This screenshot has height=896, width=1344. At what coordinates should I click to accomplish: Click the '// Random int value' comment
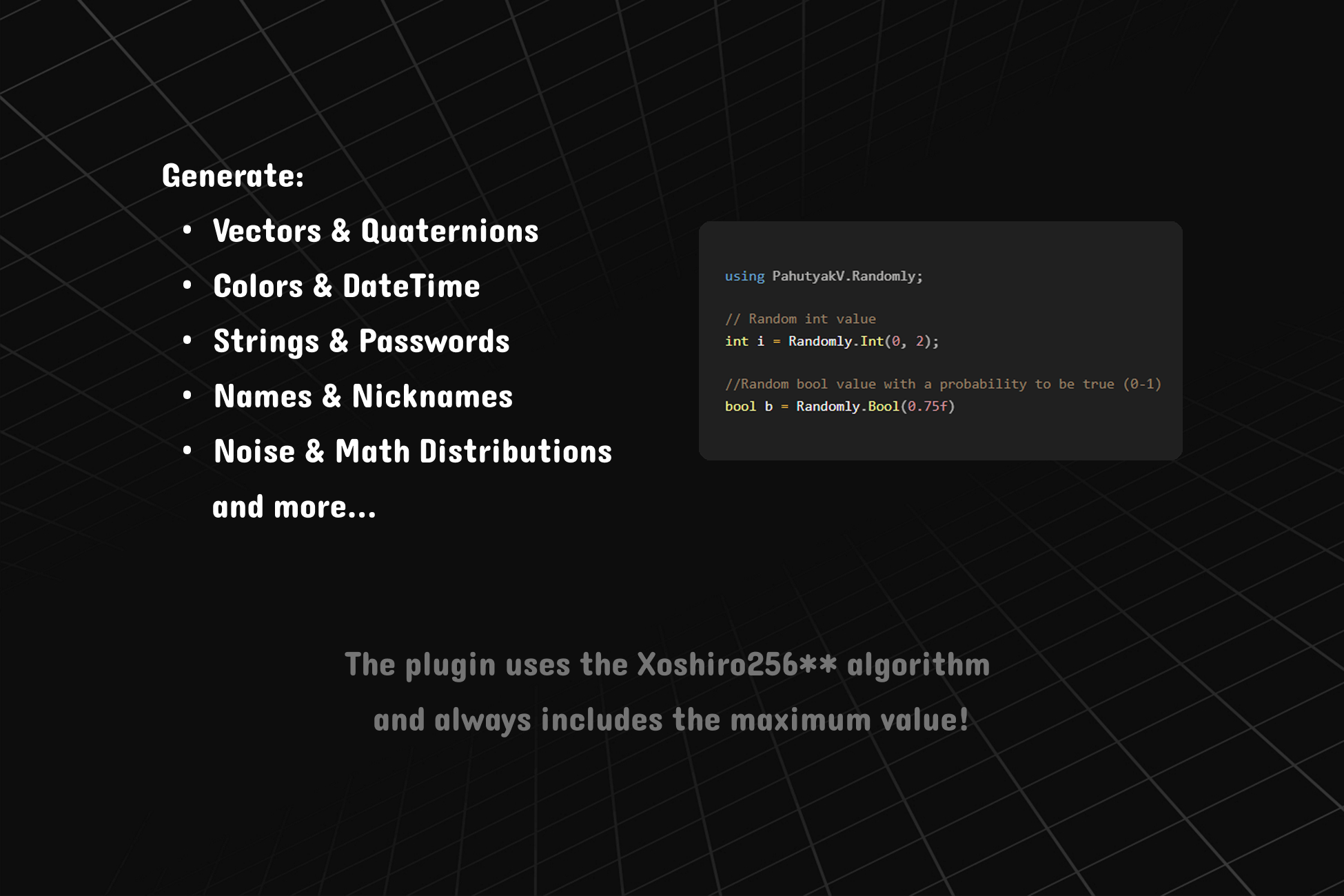[x=800, y=319]
